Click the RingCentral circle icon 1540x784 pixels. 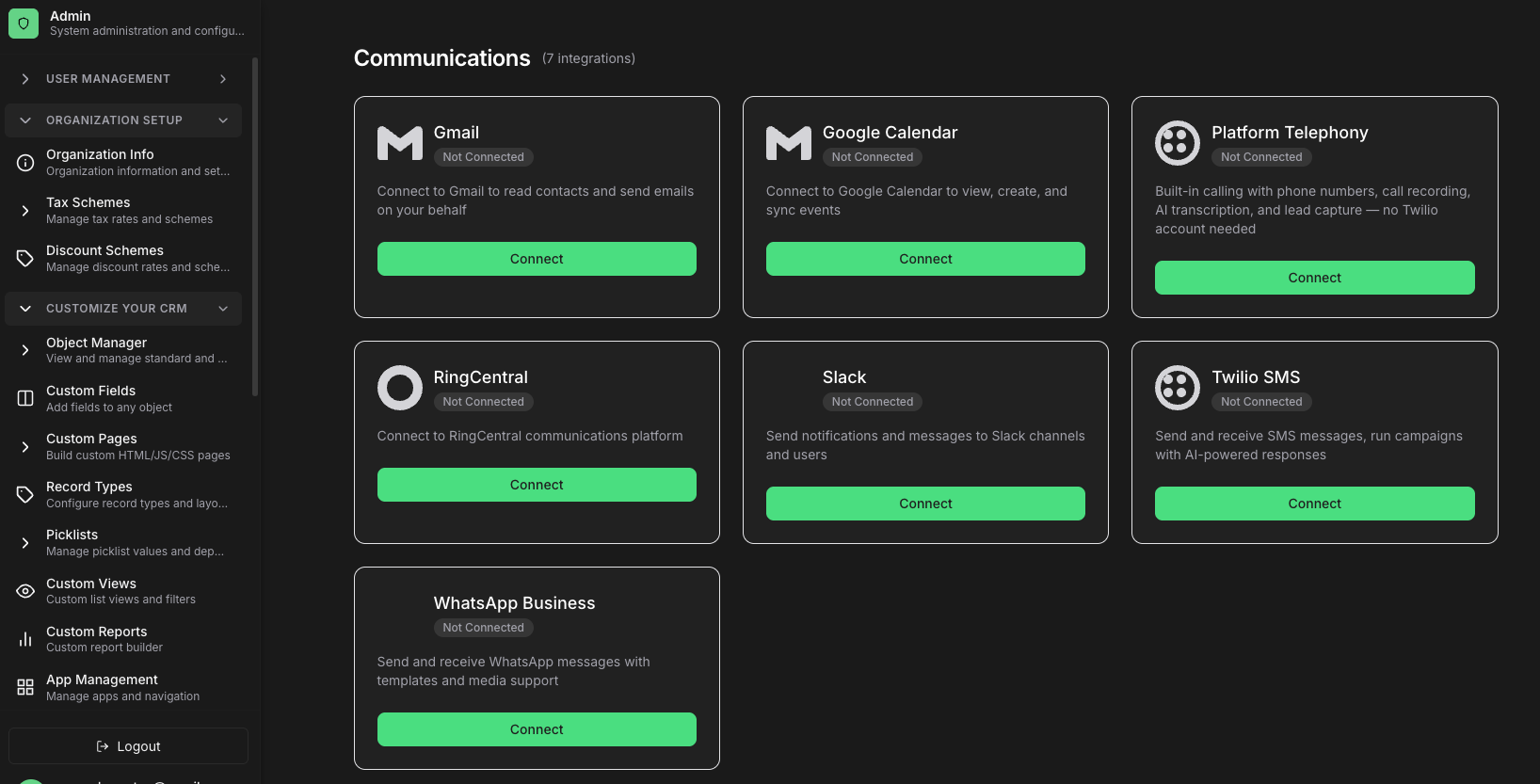click(399, 388)
